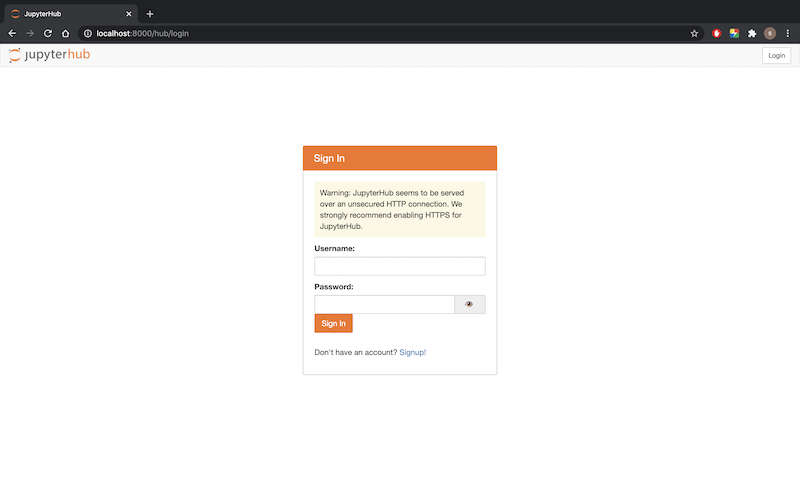
Task: Click the address bar URL localhost:8000/hub/login
Action: point(142,33)
